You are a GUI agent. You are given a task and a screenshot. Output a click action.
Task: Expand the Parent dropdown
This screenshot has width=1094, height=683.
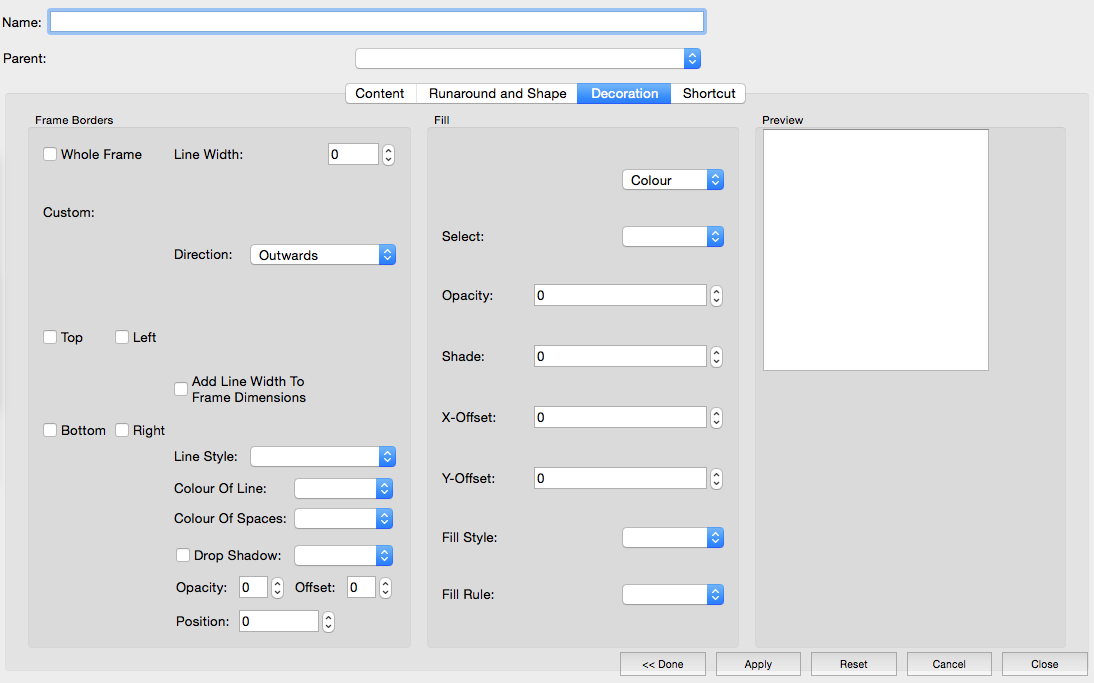point(528,58)
